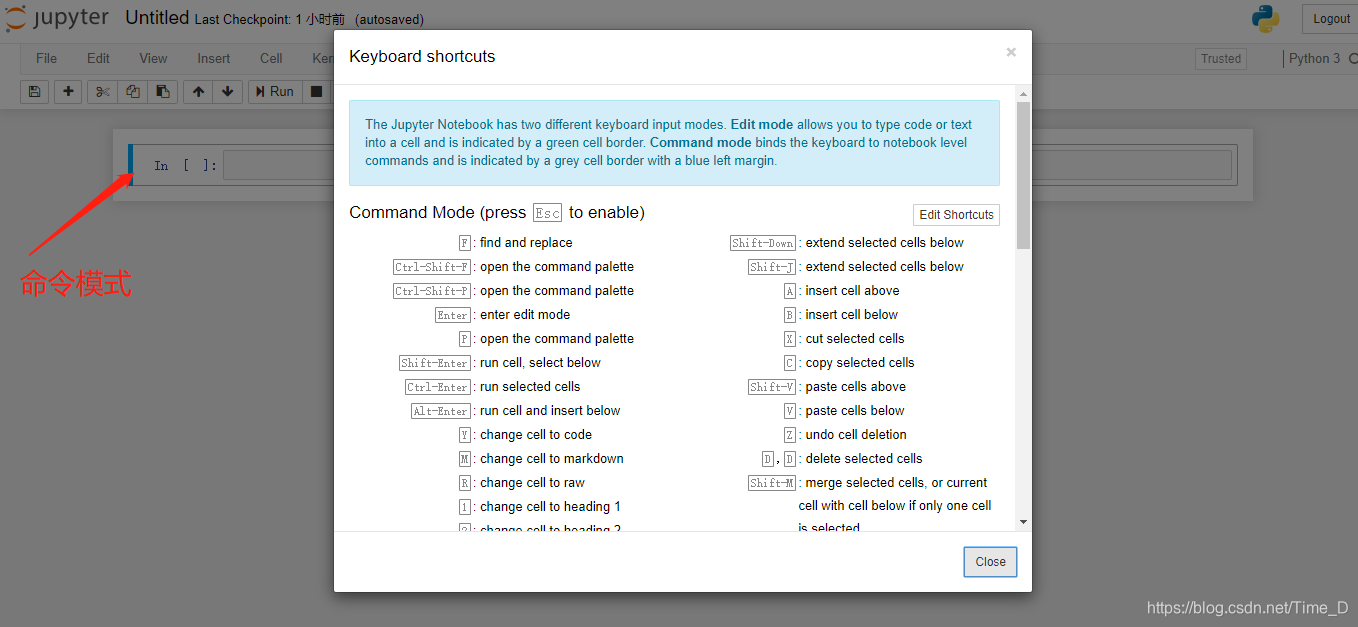Click the Command Mode heading
Screen dimensions: 1358x627
coord(497,212)
